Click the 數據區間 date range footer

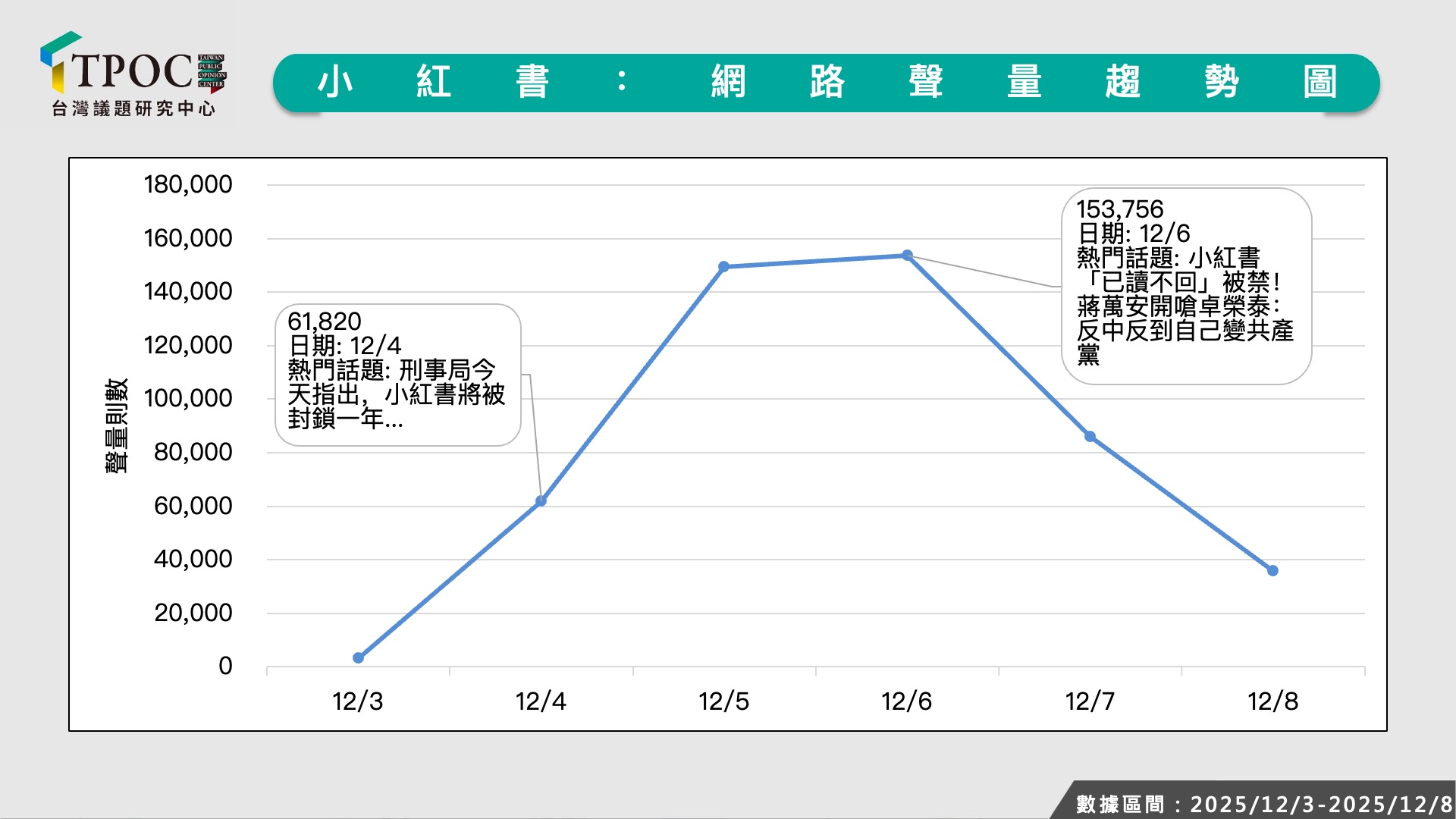tap(1263, 804)
